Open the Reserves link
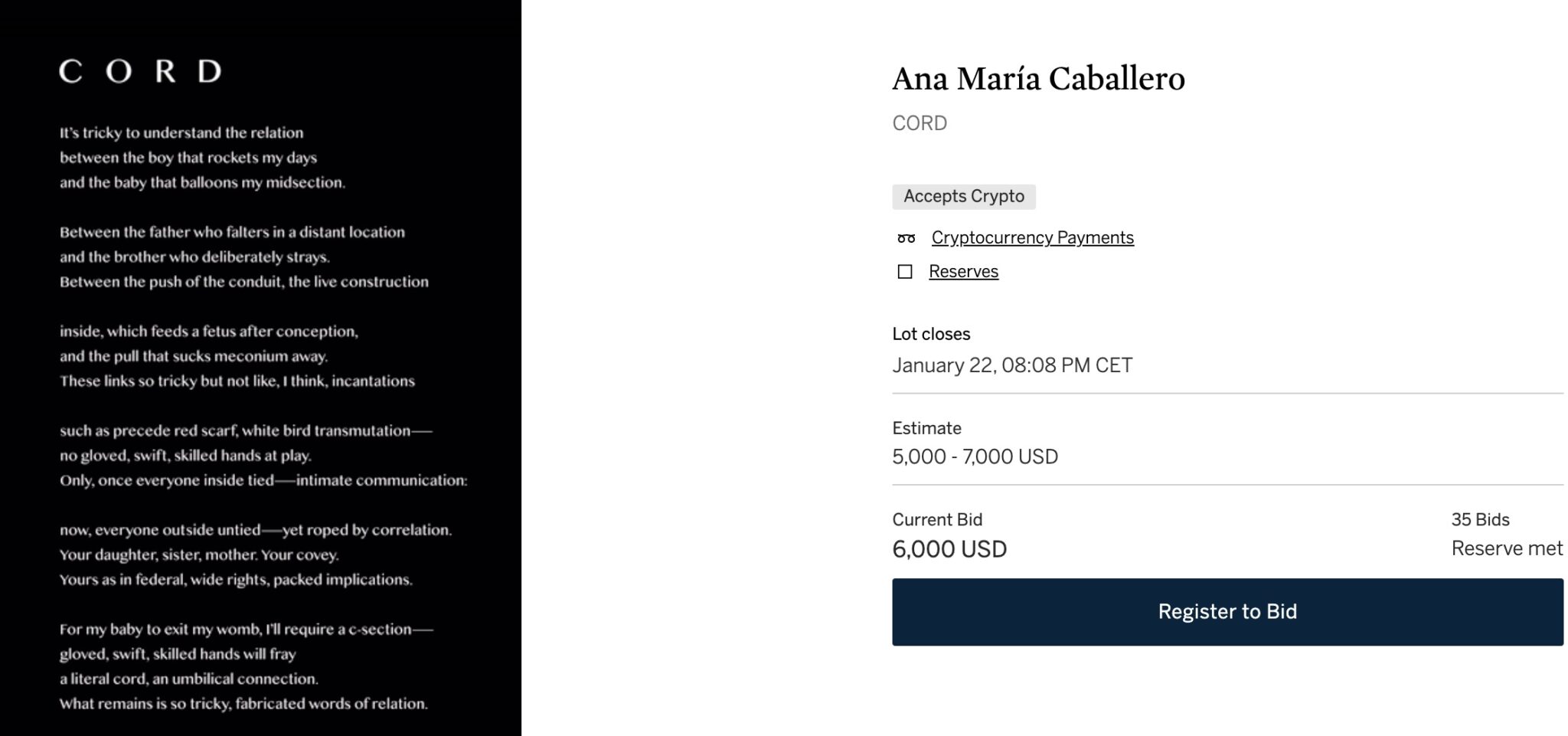 click(963, 272)
